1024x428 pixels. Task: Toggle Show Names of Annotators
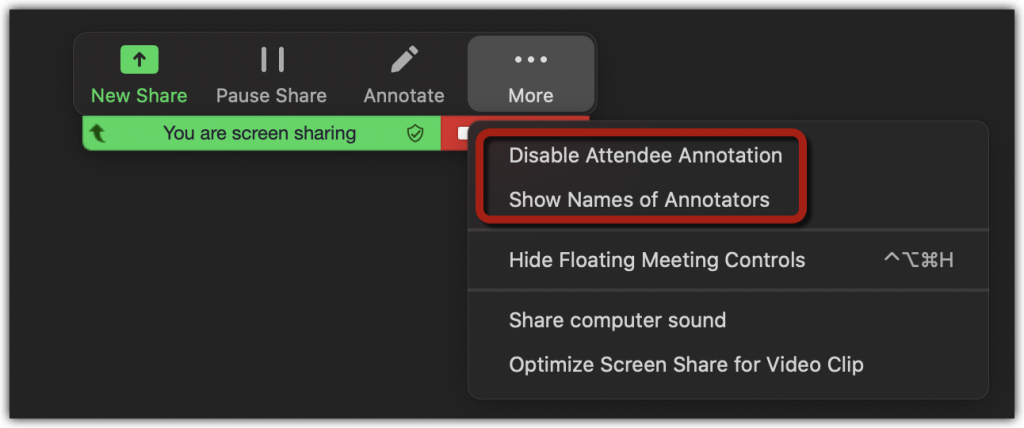tap(639, 199)
